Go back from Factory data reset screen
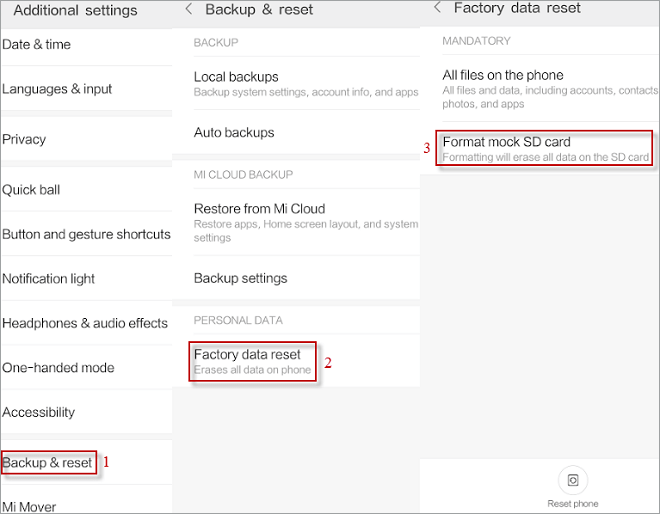This screenshot has height=514, width=660. coord(437,8)
